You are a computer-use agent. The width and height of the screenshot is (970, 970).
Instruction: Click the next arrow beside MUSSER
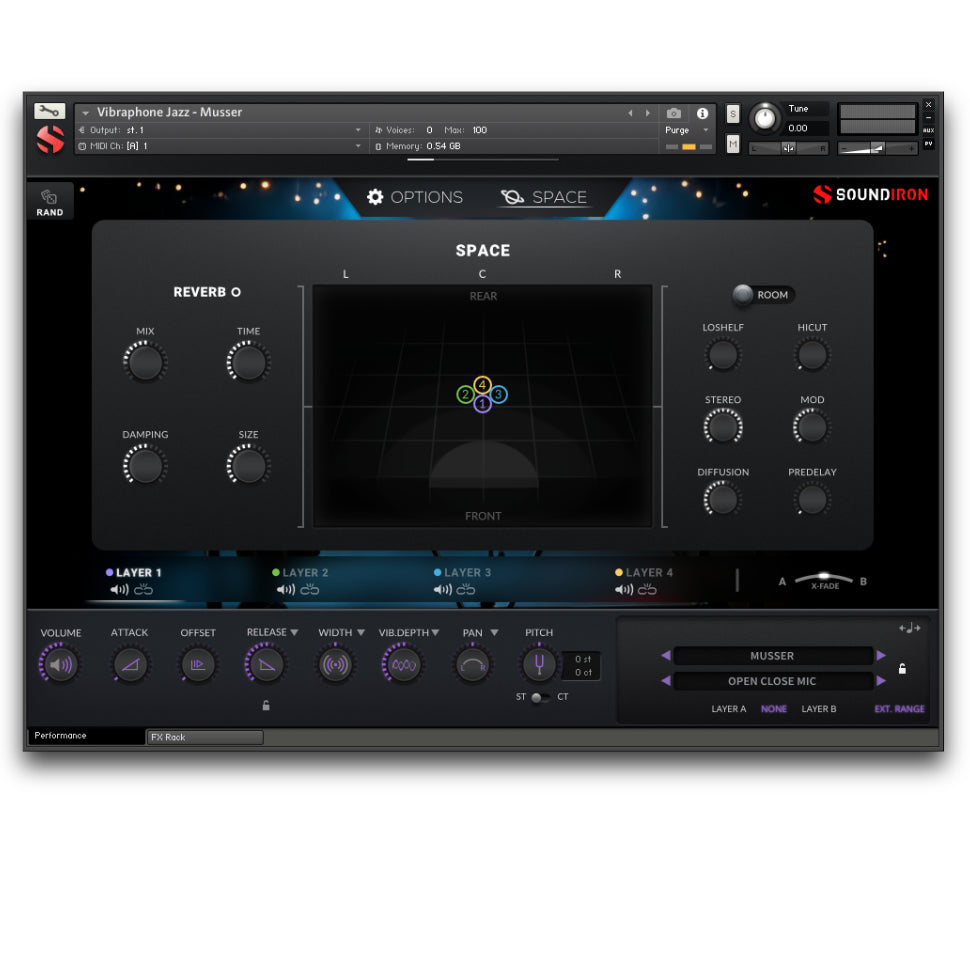[x=880, y=655]
